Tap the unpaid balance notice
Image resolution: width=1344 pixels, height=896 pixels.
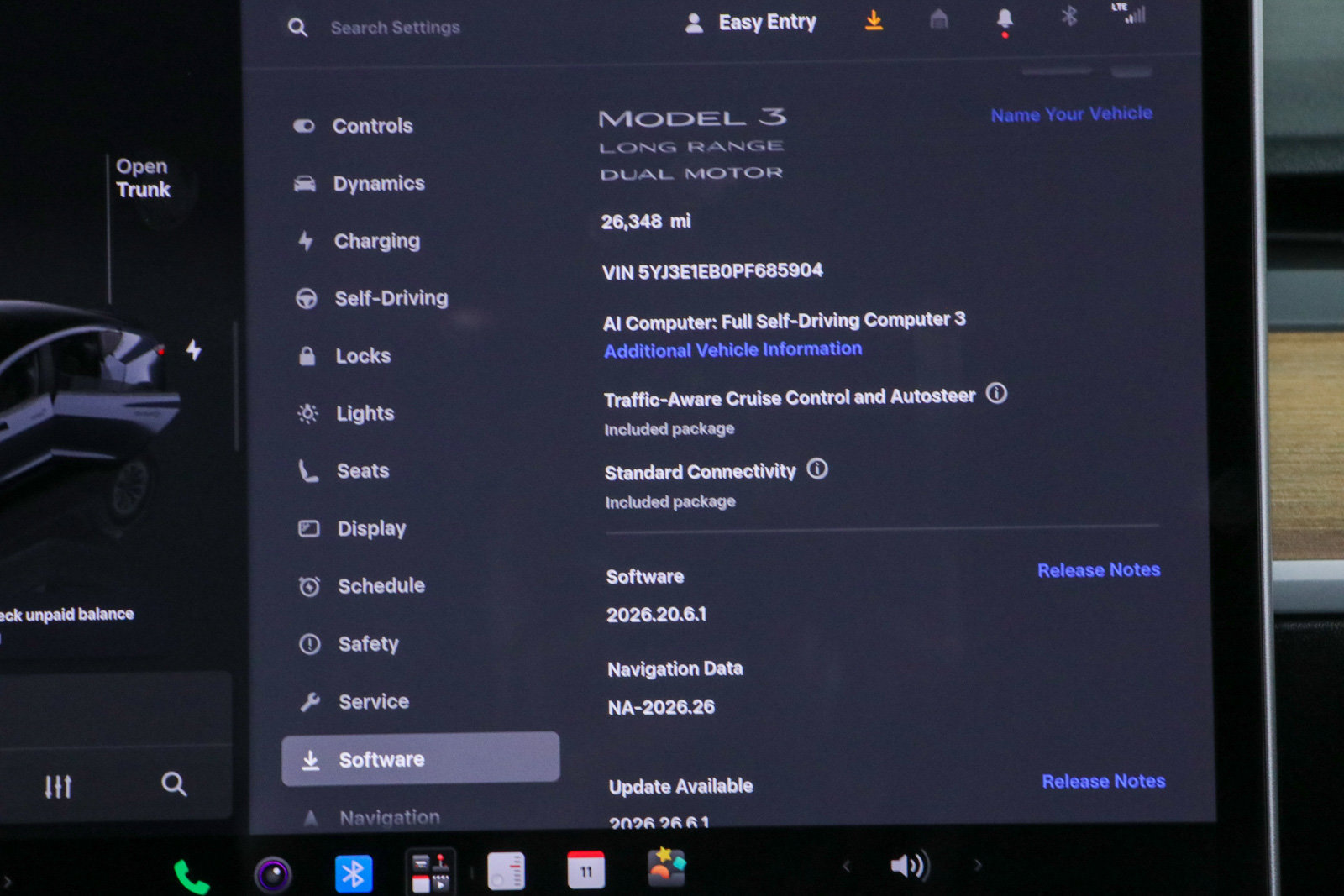[67, 616]
